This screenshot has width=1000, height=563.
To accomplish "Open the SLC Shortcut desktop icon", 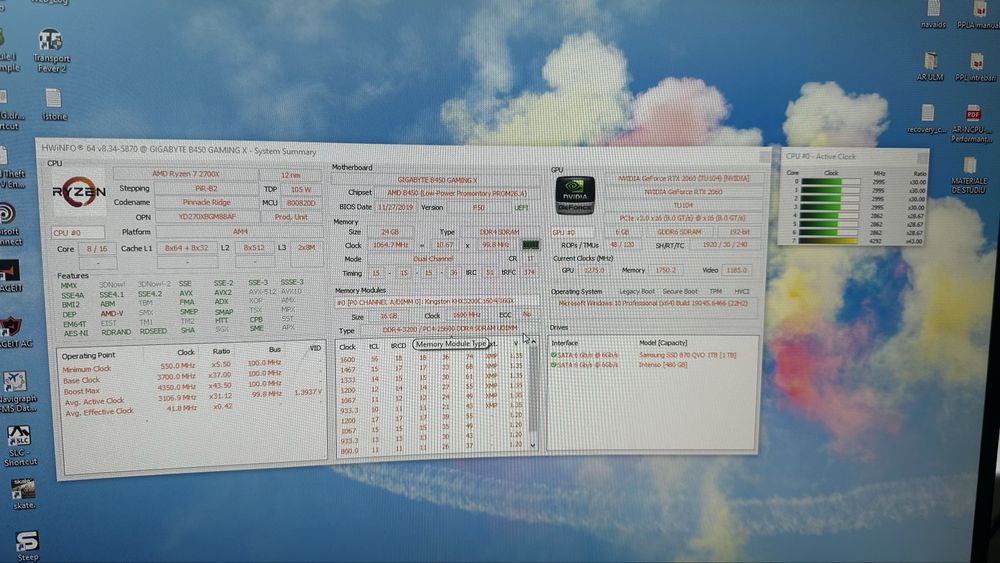I will point(20,446).
